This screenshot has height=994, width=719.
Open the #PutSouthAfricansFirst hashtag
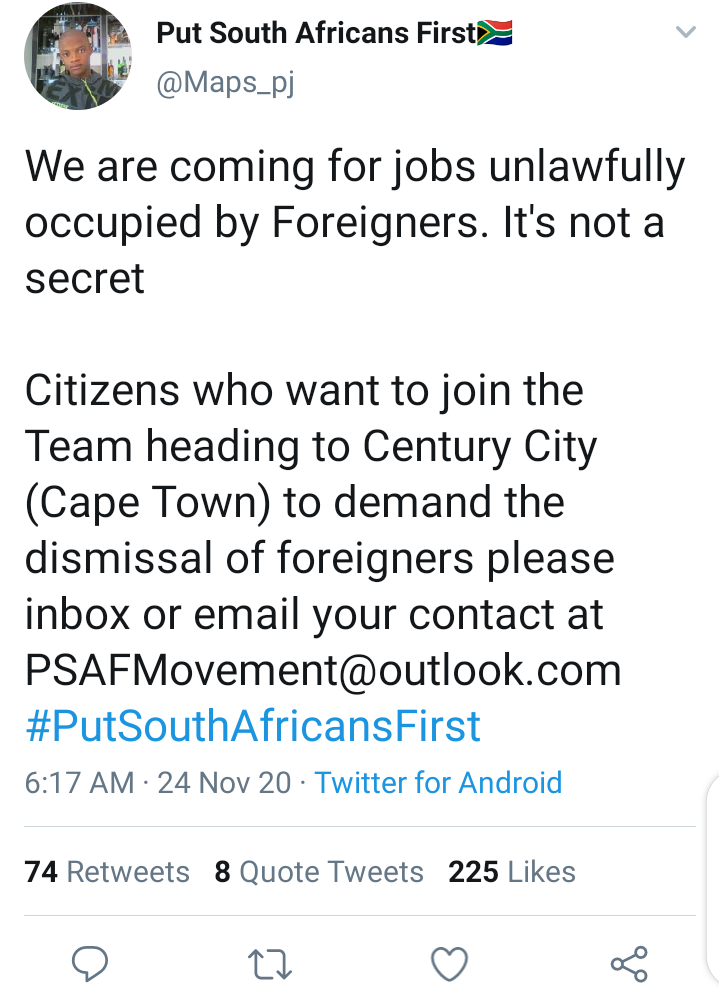[x=253, y=726]
